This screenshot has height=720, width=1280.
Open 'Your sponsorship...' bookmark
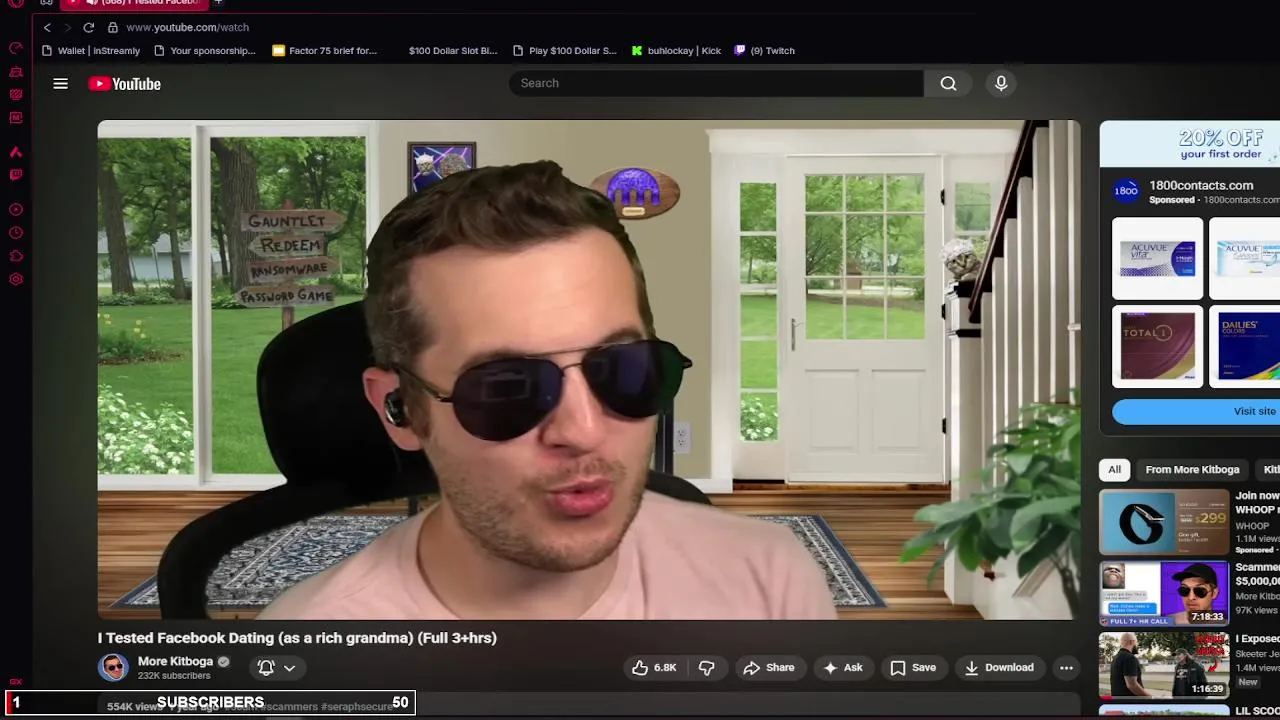coord(205,50)
